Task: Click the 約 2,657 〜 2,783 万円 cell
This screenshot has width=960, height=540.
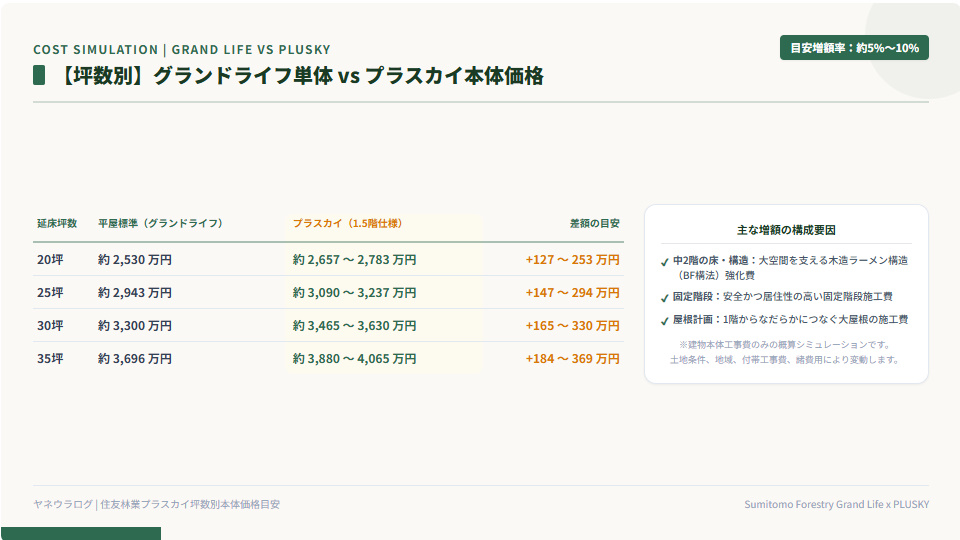Action: [x=354, y=260]
